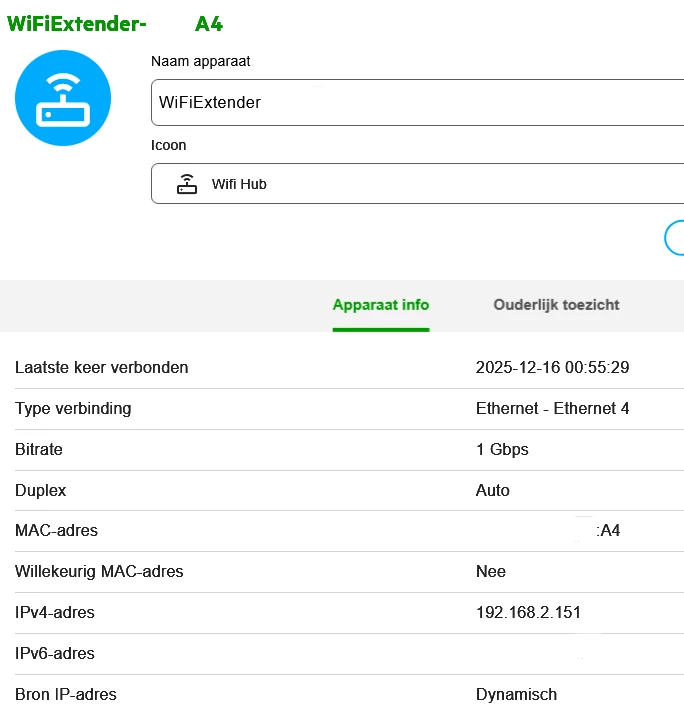Click the MAC-adres row label

pos(57,530)
